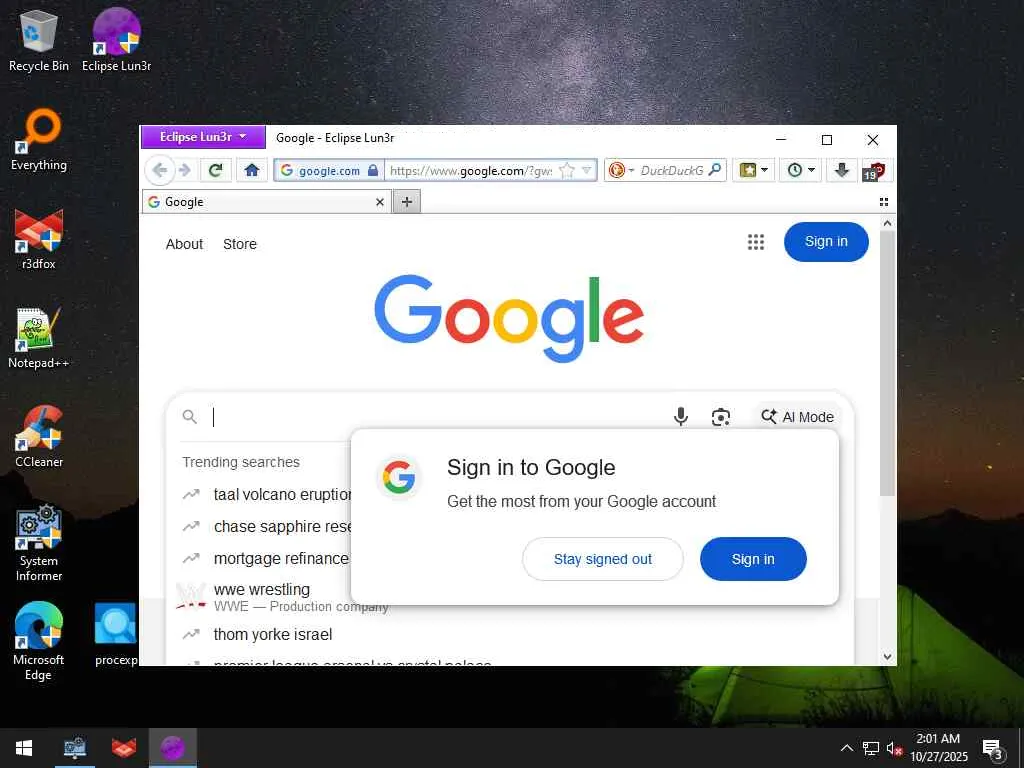The width and height of the screenshot is (1024, 768).
Task: Open System Informer from the taskbar
Action: coord(74,748)
